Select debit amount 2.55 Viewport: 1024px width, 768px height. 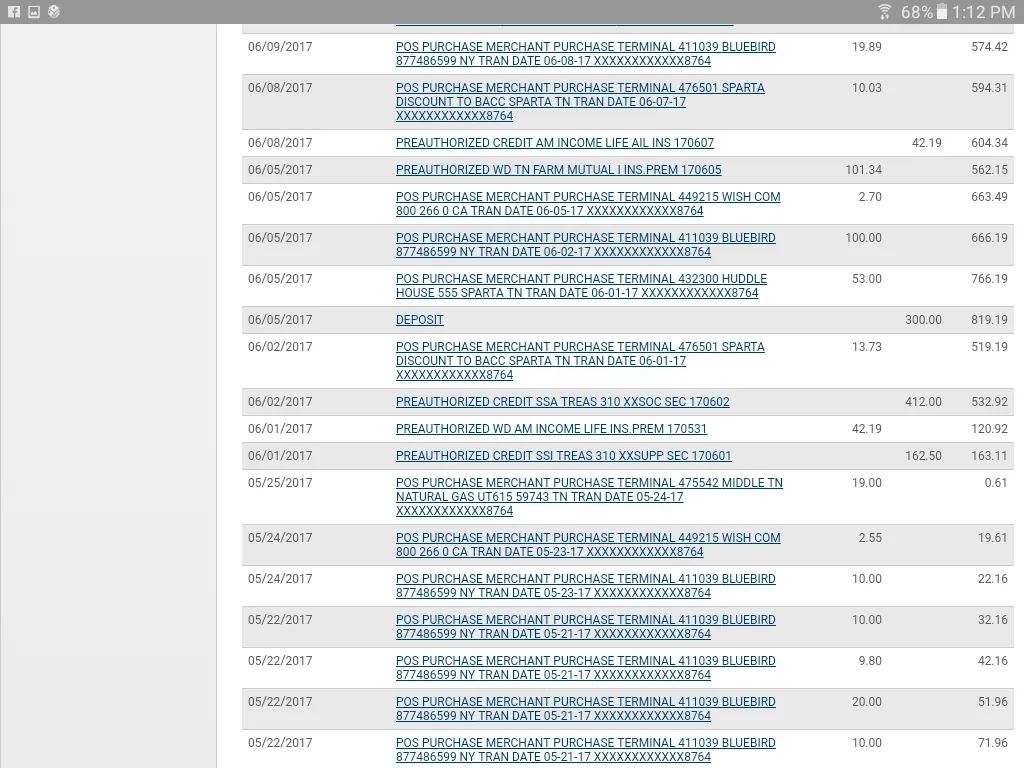870,538
